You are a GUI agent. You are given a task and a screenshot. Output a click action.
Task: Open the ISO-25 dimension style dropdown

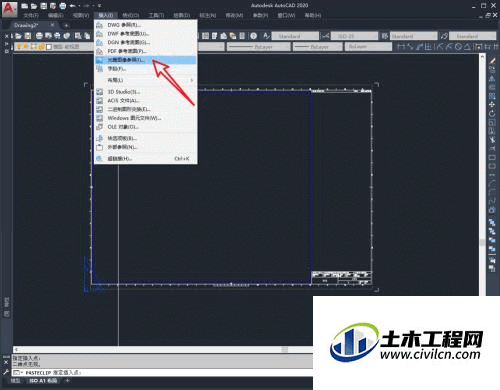tap(354, 36)
